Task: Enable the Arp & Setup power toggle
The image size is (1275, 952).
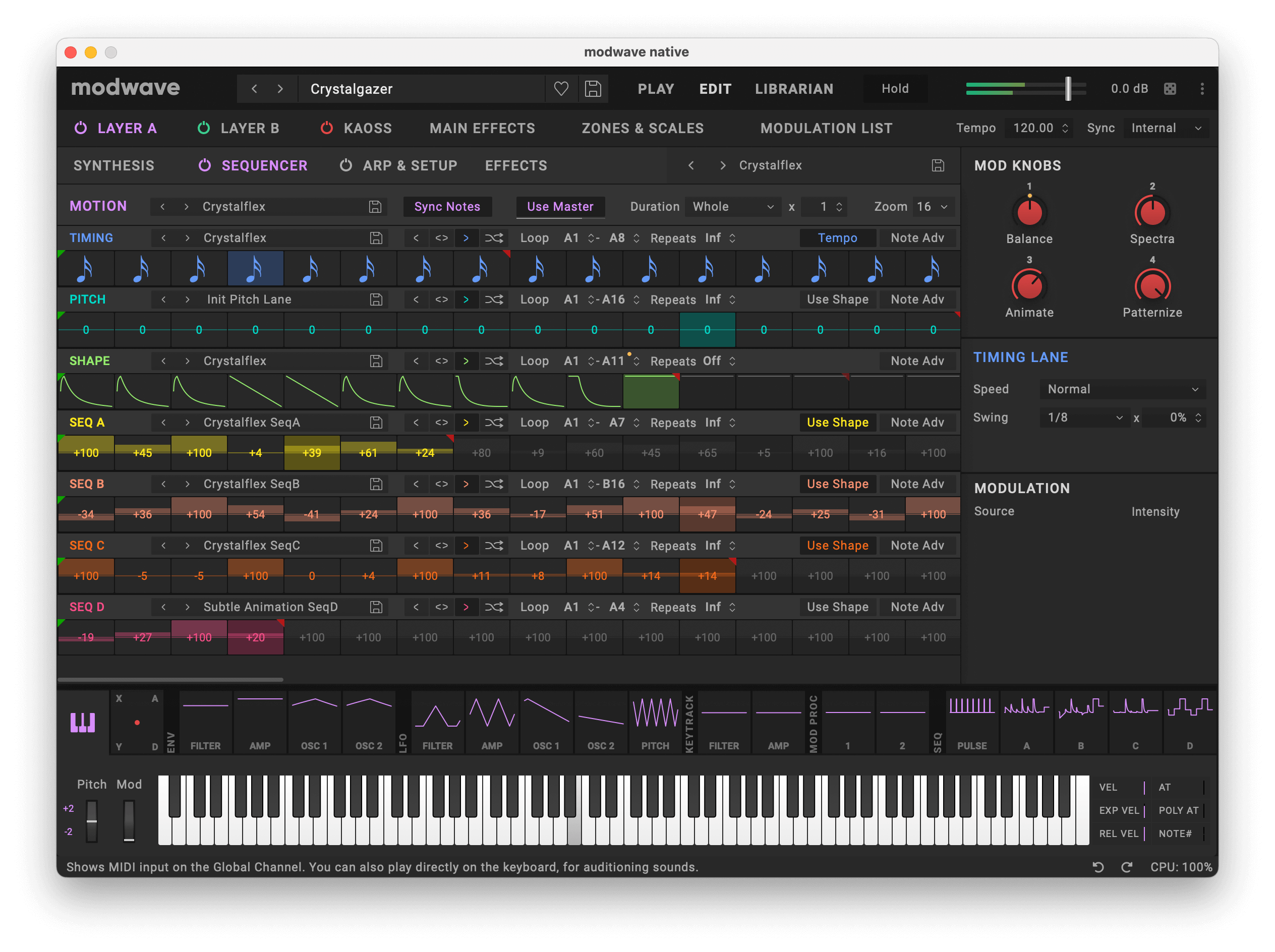Action: coord(346,165)
